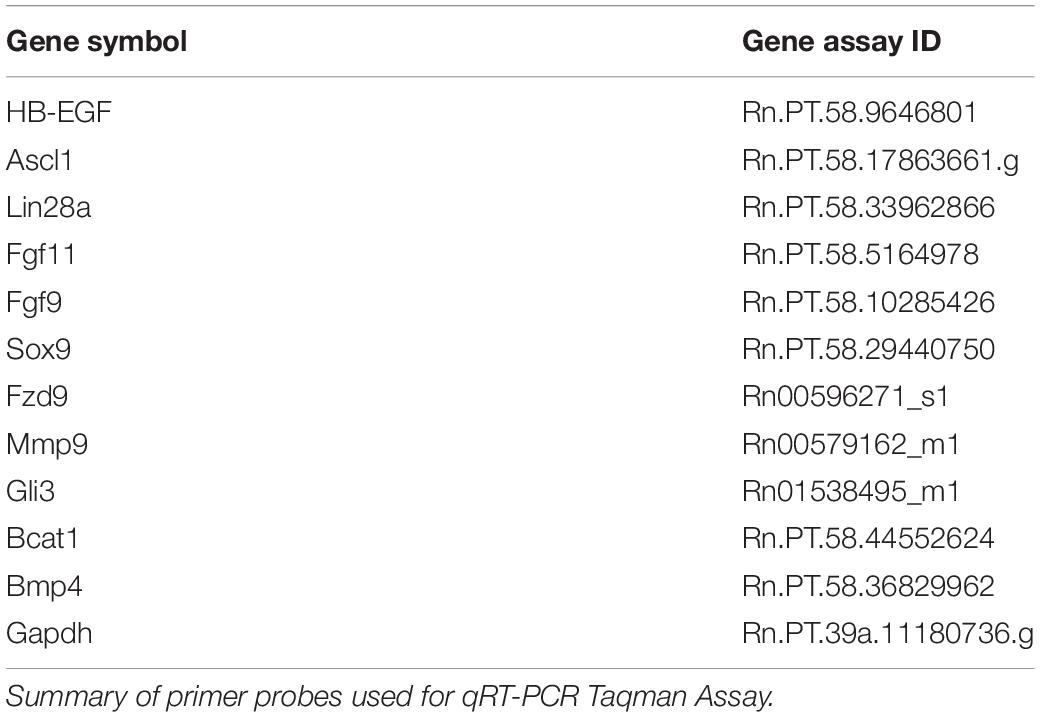1040x717 pixels.
Task: Select the Lin28a gene symbol cell
Action: [x=48, y=208]
